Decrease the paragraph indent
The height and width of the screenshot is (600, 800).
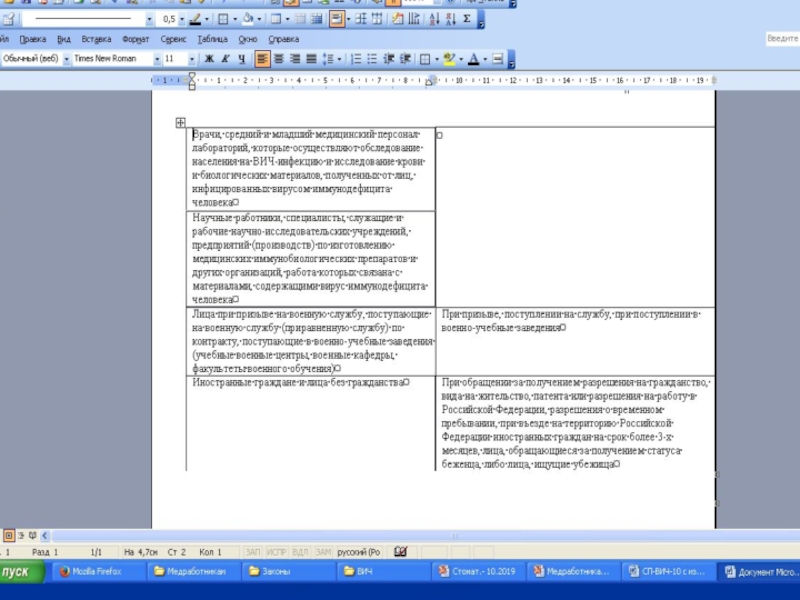389,59
